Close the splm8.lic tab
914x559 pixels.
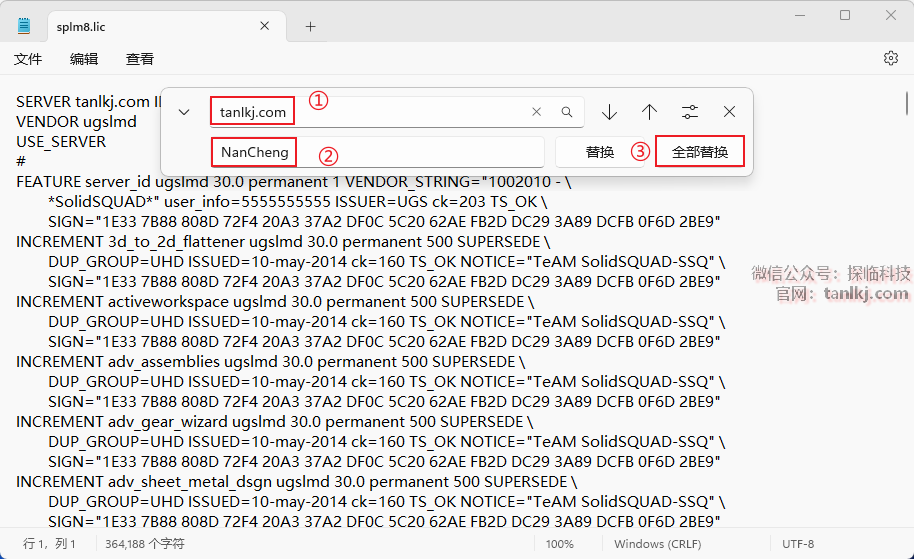[x=265, y=27]
